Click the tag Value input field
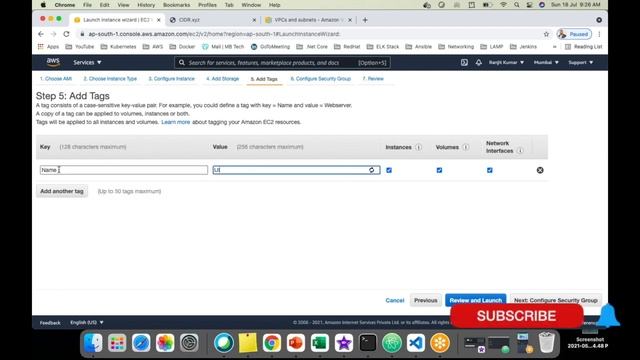640x360 pixels. pyautogui.click(x=296, y=170)
